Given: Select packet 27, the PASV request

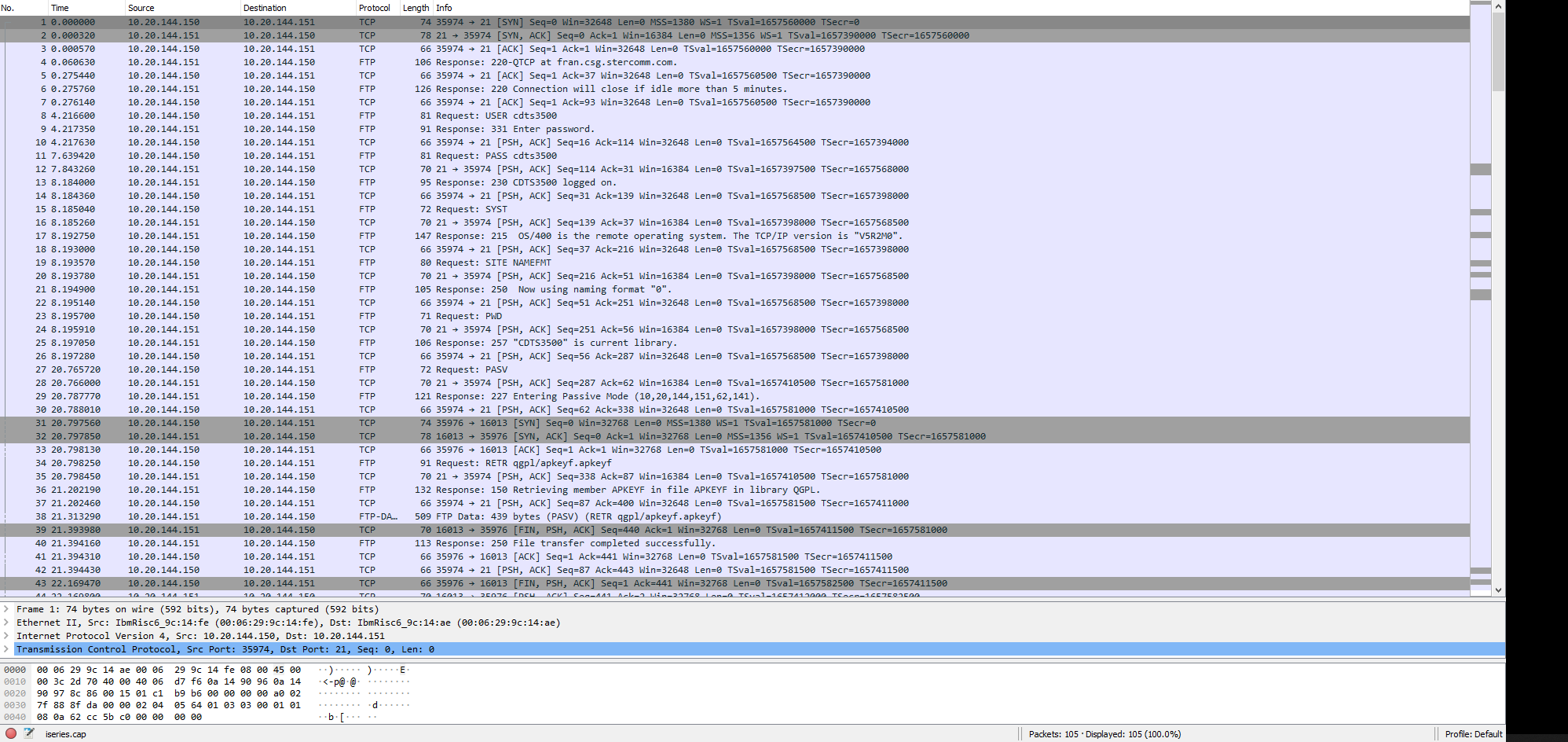Looking at the screenshot, I should pyautogui.click(x=314, y=369).
